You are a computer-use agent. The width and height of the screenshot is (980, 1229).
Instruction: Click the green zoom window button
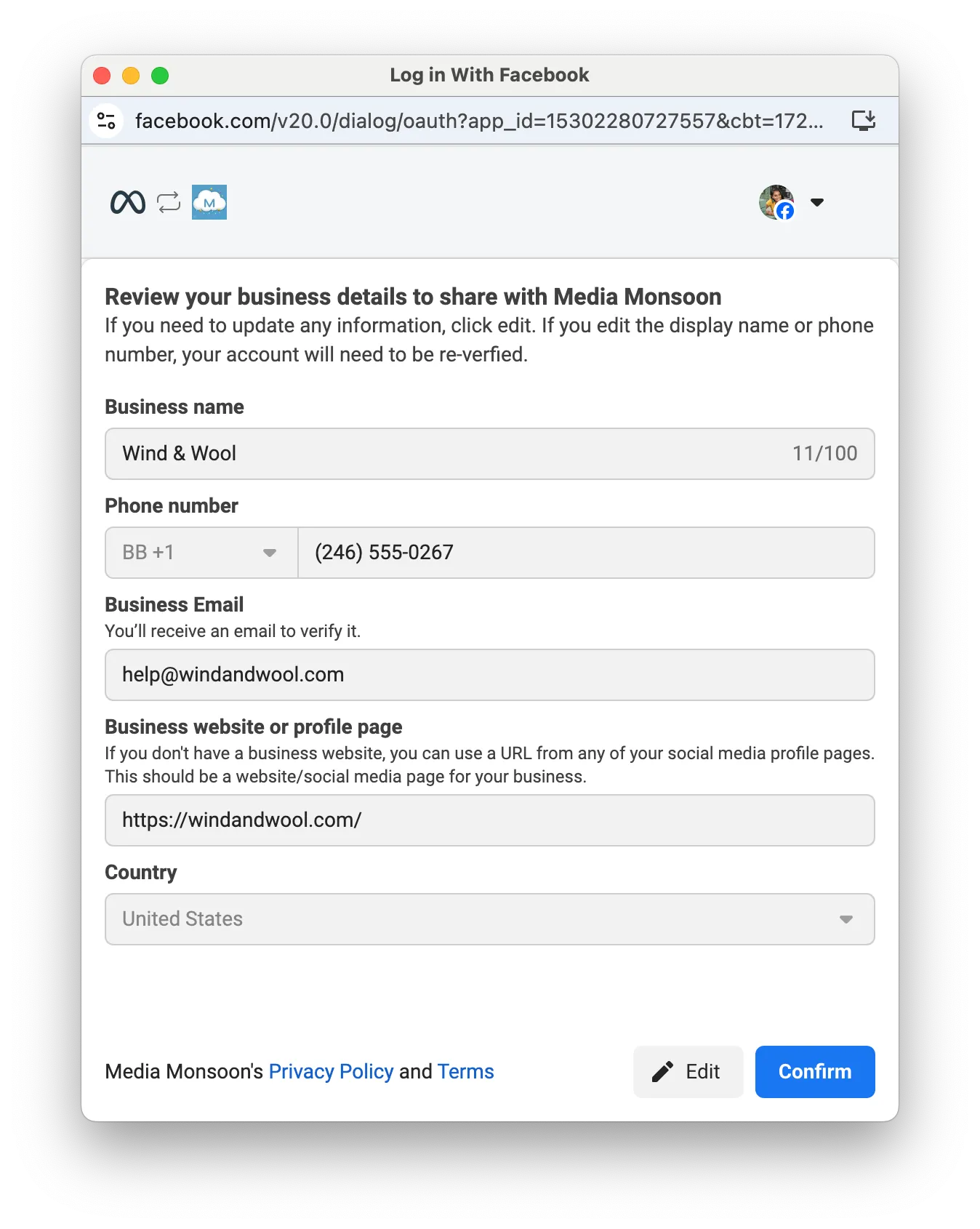tap(160, 76)
